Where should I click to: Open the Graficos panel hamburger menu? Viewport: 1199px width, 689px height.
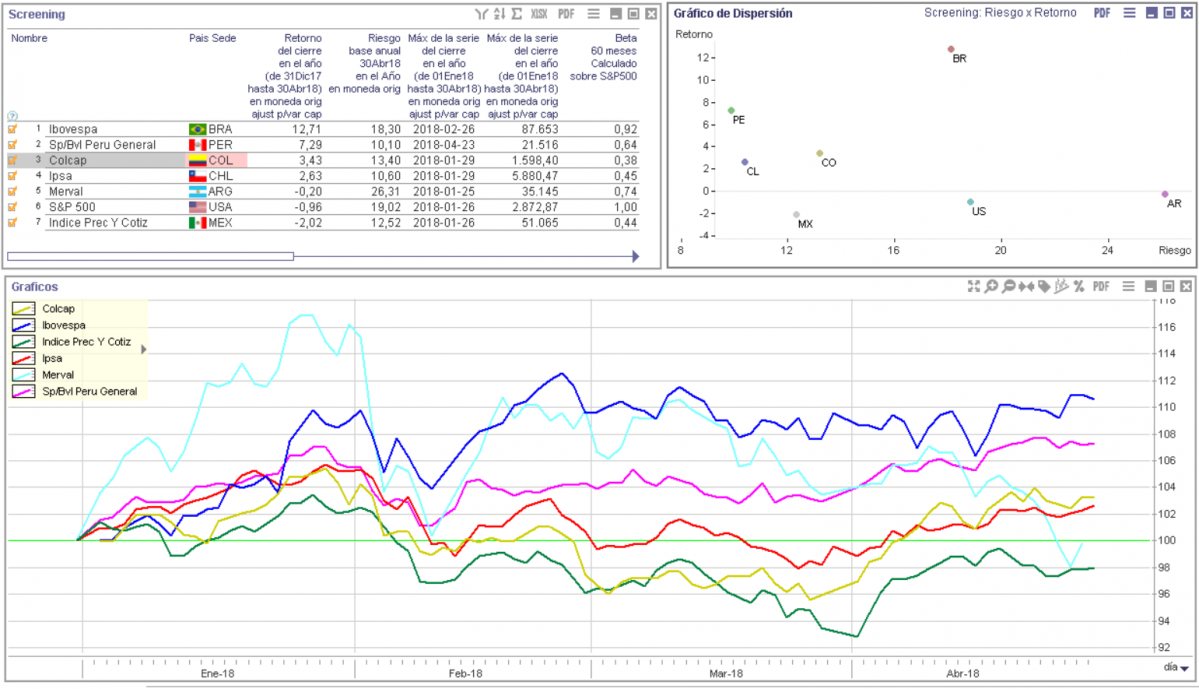point(1129,286)
